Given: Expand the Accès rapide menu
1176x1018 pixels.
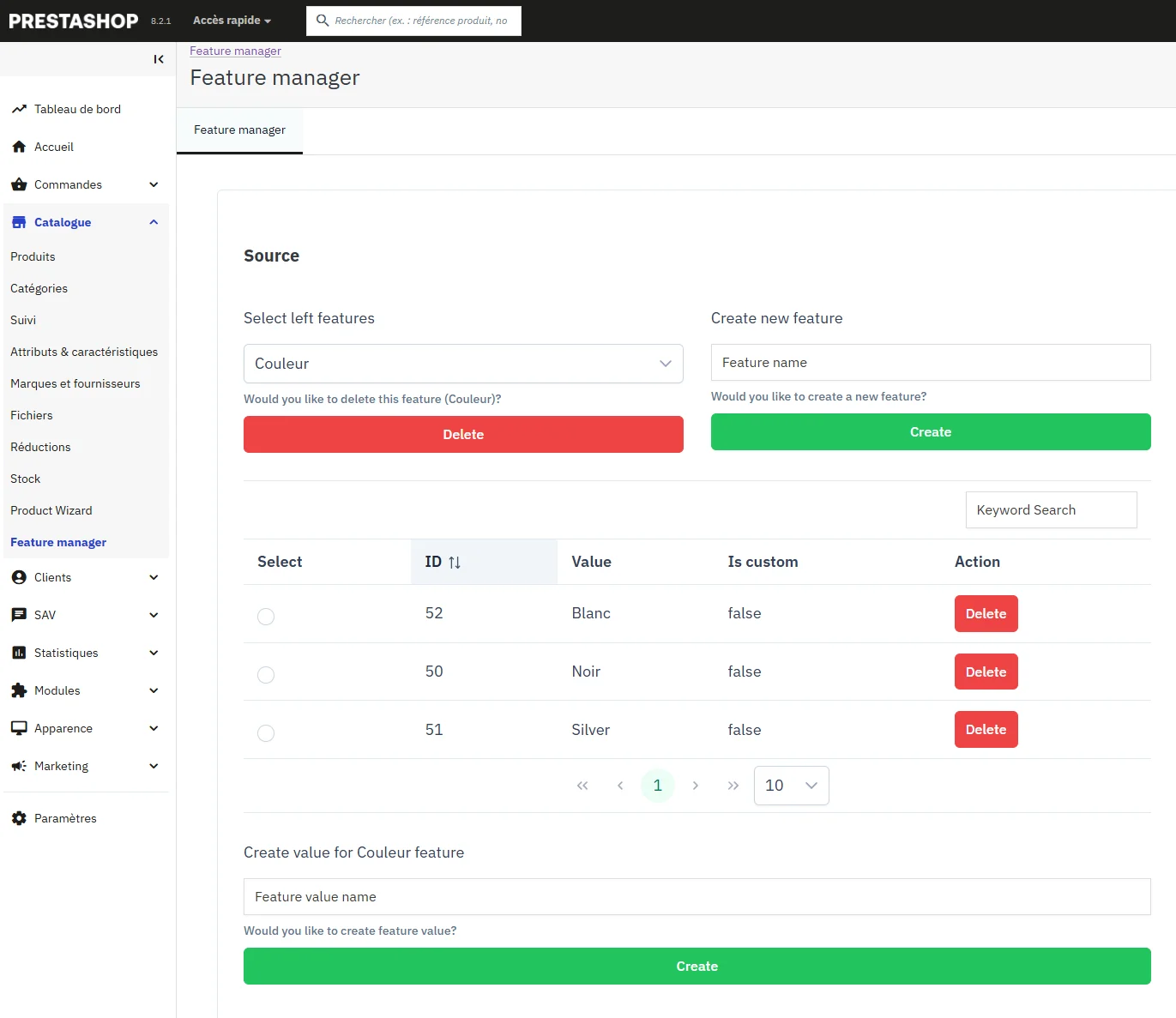Looking at the screenshot, I should (230, 20).
